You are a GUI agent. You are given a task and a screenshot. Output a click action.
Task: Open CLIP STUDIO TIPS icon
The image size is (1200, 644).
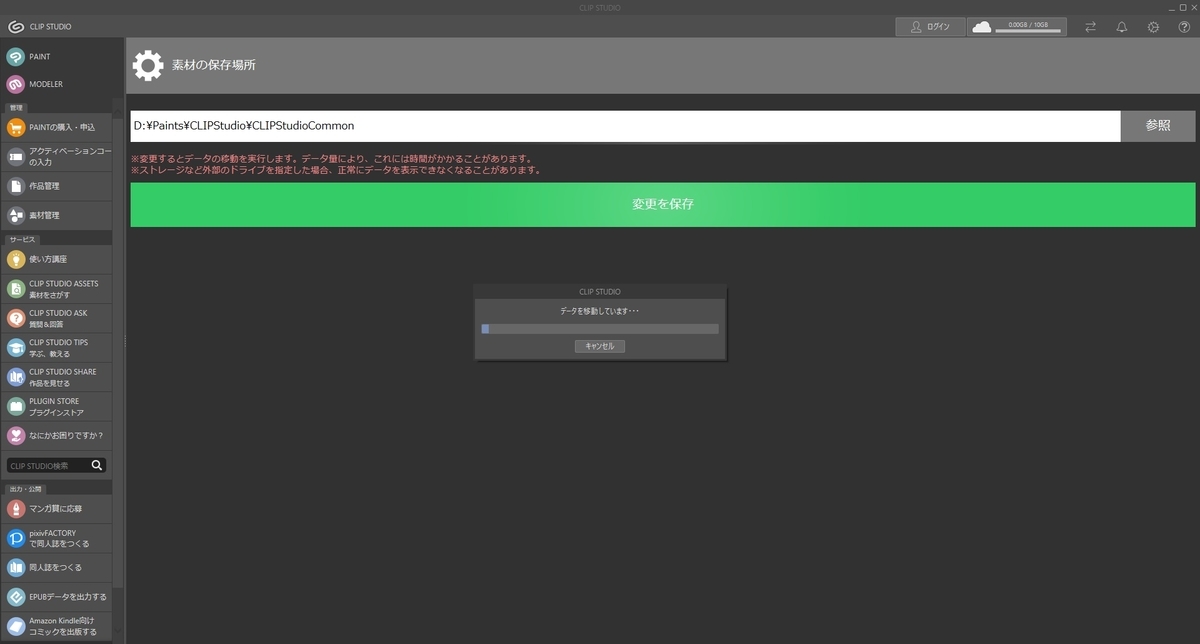point(16,347)
